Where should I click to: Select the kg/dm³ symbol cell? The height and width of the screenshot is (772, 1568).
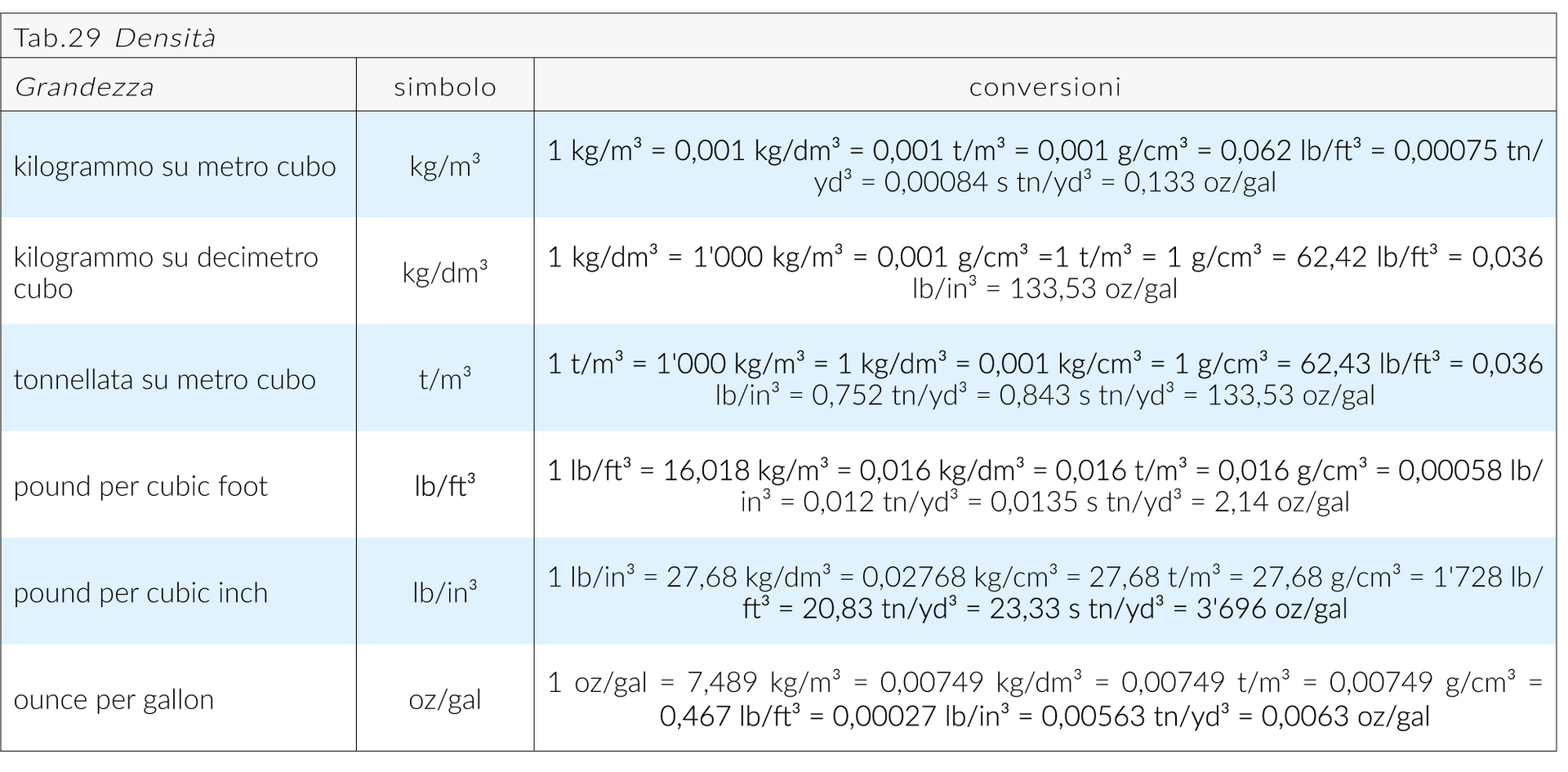[x=445, y=272]
